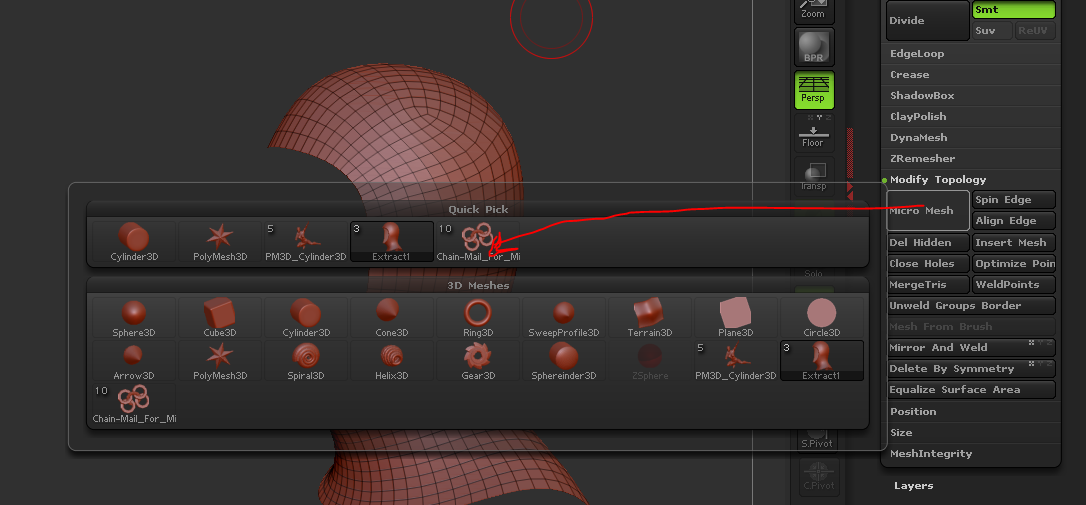Choose the Arrow3D primitive

(134, 361)
